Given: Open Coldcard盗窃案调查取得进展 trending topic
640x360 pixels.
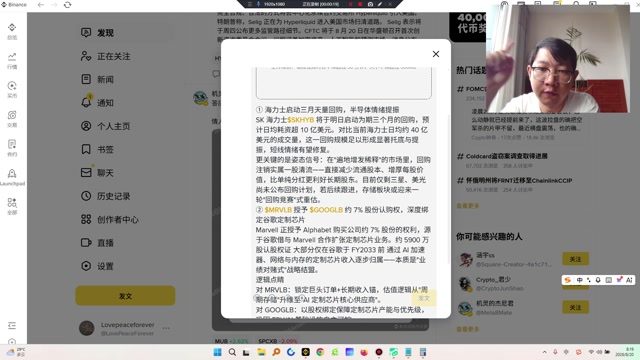Looking at the screenshot, I should (507, 156).
